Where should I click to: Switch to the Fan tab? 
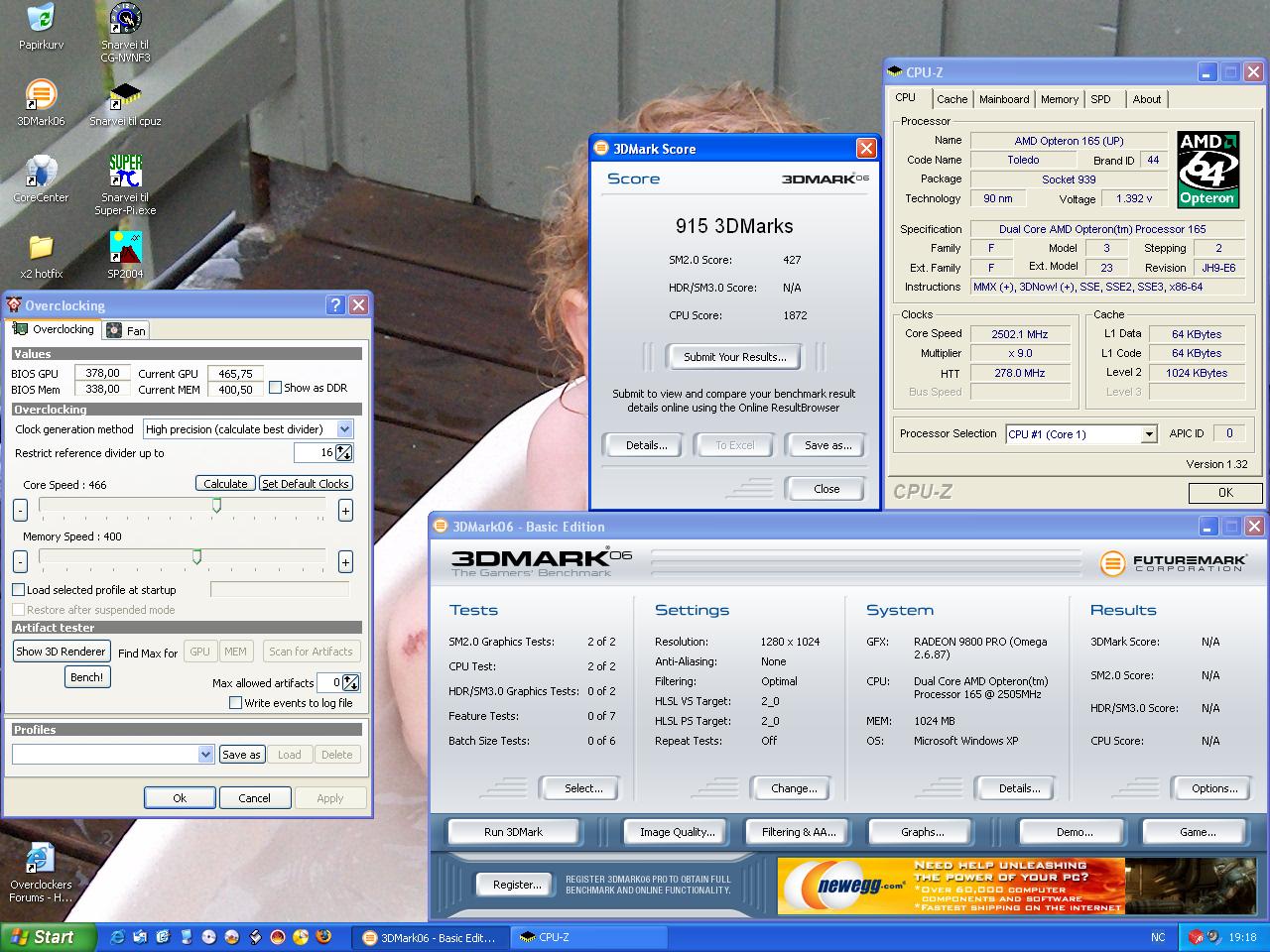click(127, 330)
